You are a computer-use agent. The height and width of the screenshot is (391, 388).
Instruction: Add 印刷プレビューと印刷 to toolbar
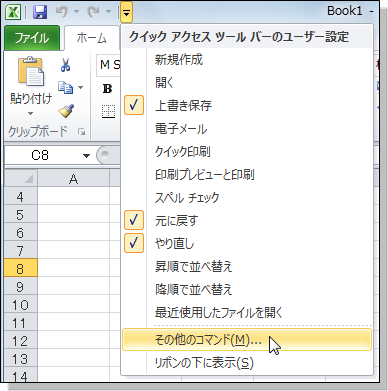pos(247,175)
